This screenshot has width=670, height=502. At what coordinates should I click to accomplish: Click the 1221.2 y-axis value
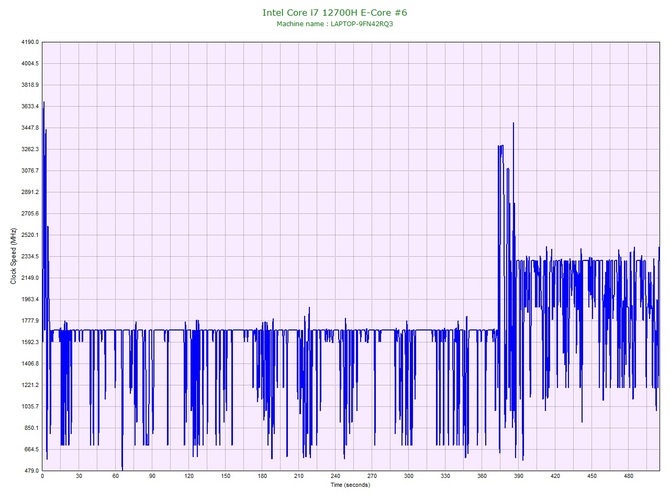pos(30,385)
